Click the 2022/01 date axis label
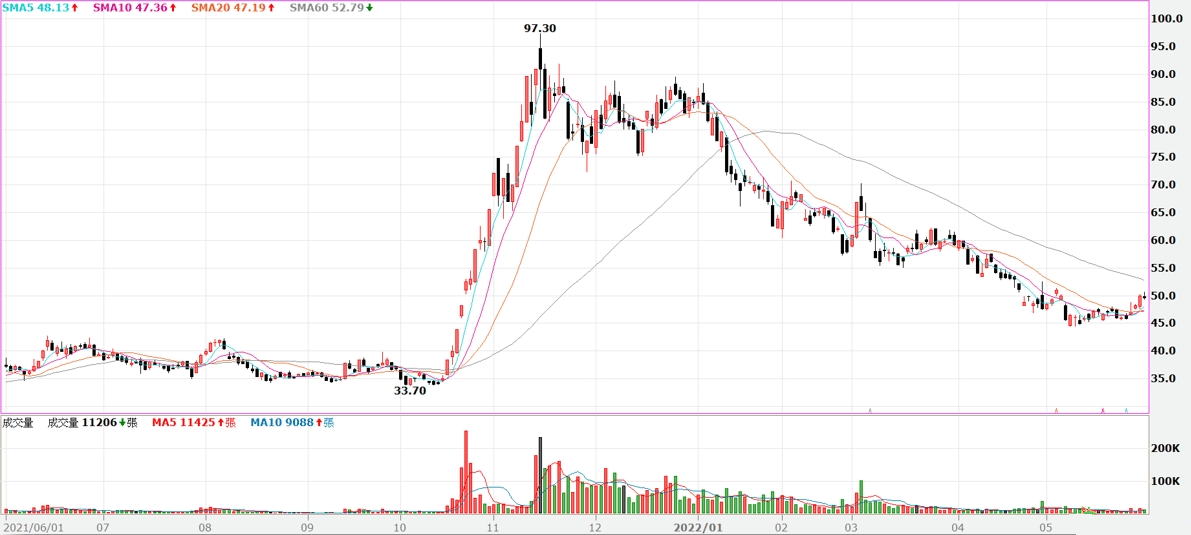 [697, 526]
